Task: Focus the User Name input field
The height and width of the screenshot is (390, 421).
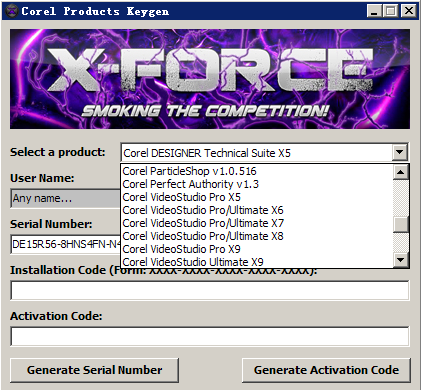Action: pos(65,199)
